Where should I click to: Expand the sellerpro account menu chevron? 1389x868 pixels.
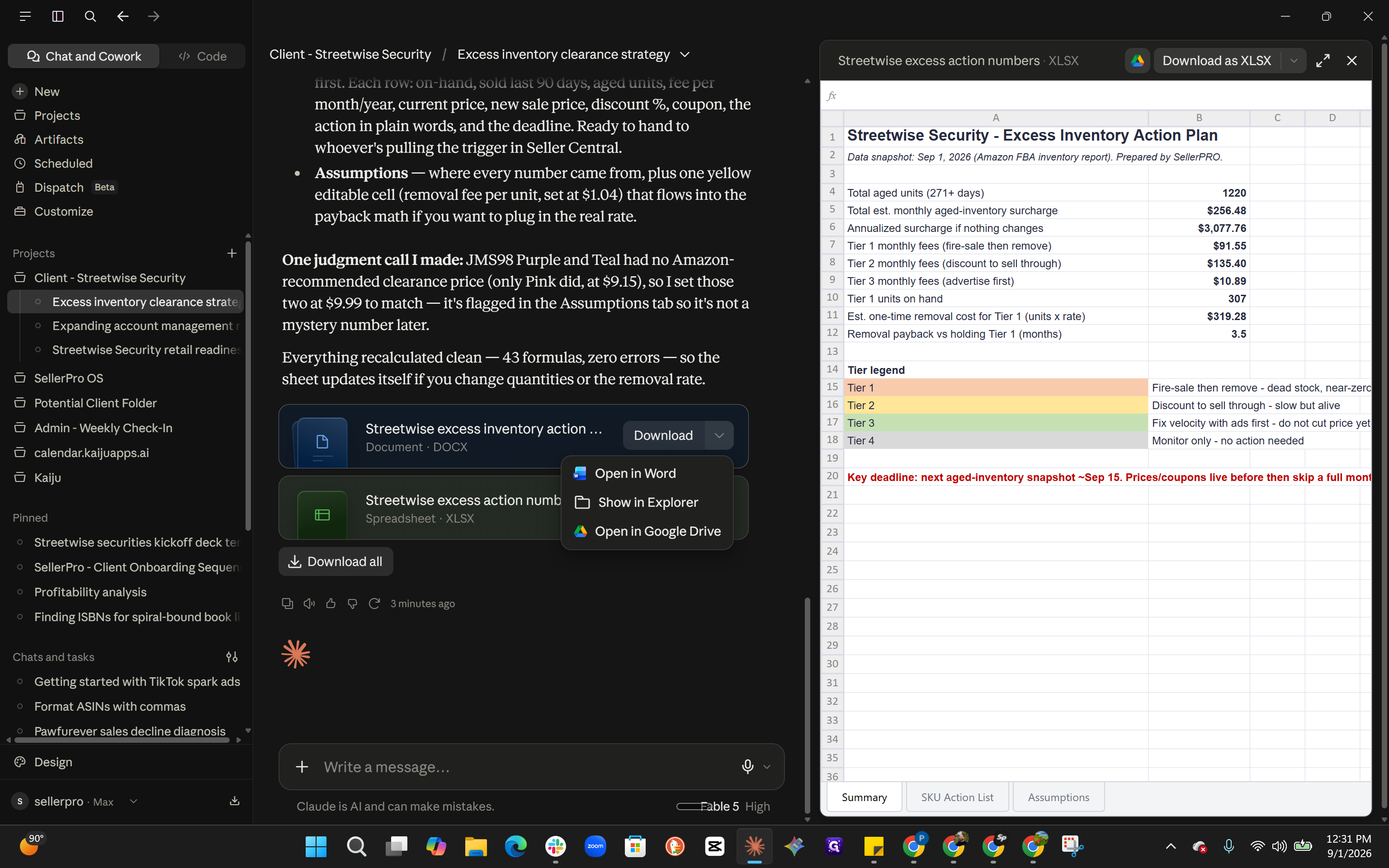133,802
